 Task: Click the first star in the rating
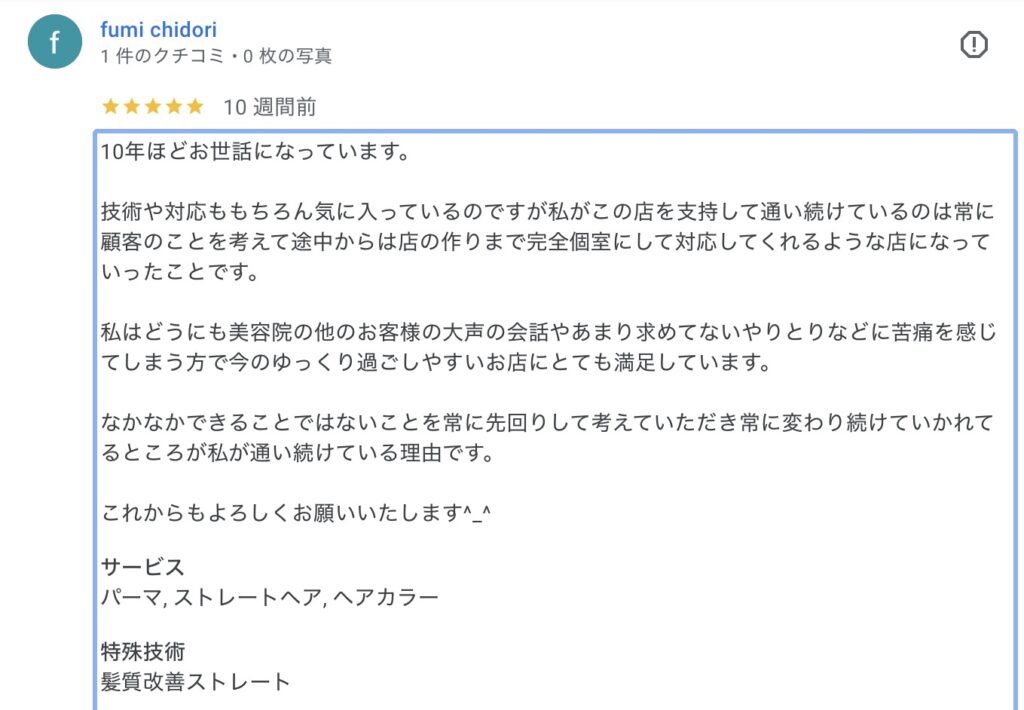pyautogui.click(x=110, y=106)
